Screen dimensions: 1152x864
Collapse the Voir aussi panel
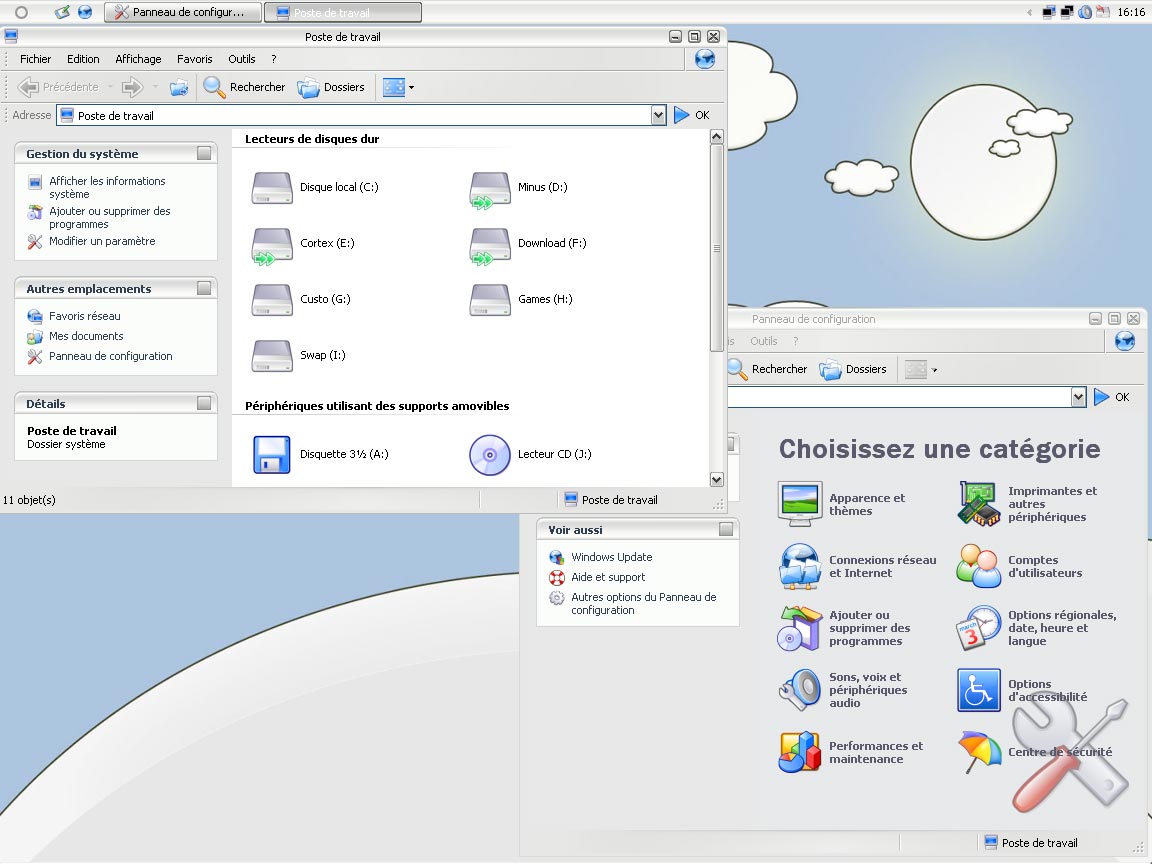tap(726, 529)
